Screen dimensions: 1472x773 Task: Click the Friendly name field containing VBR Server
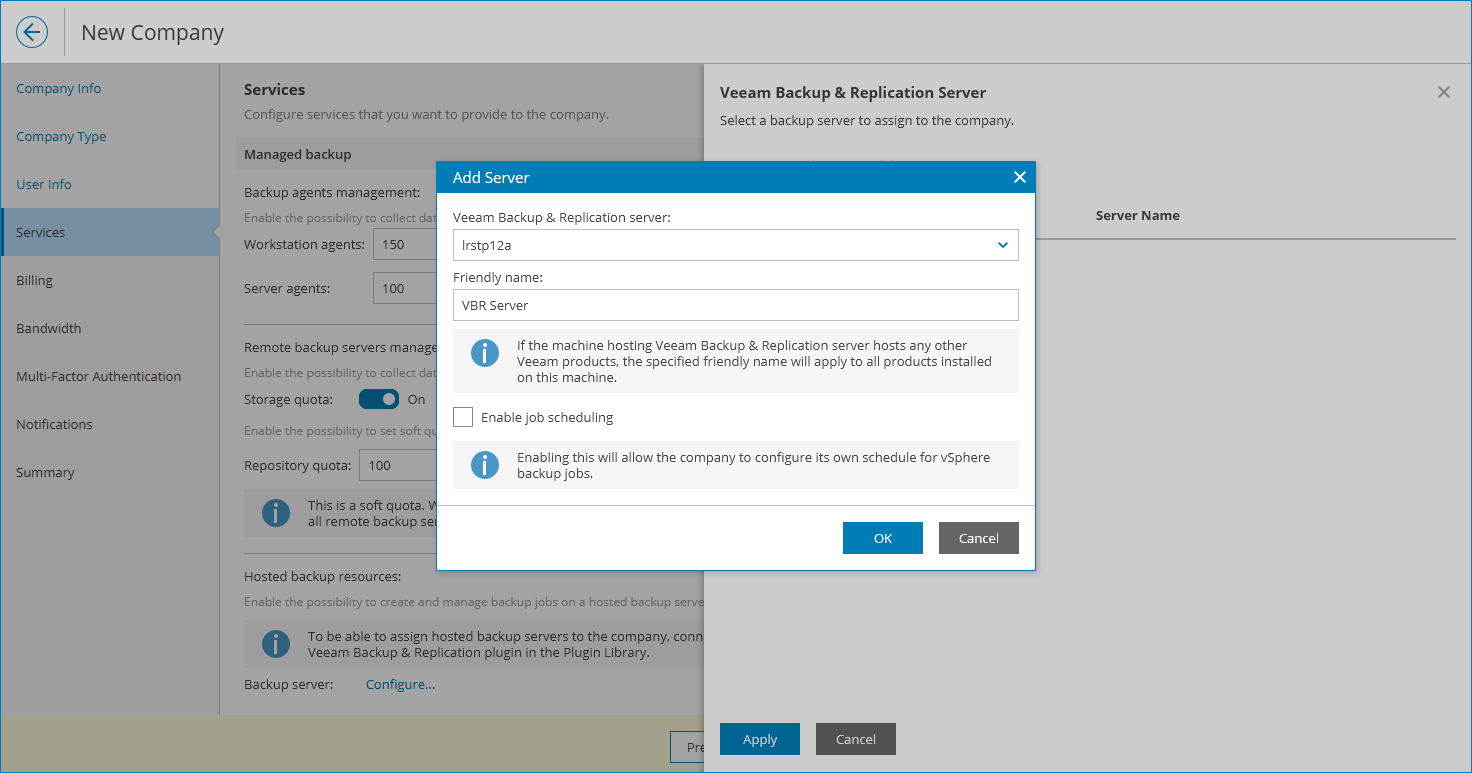pyautogui.click(x=735, y=305)
